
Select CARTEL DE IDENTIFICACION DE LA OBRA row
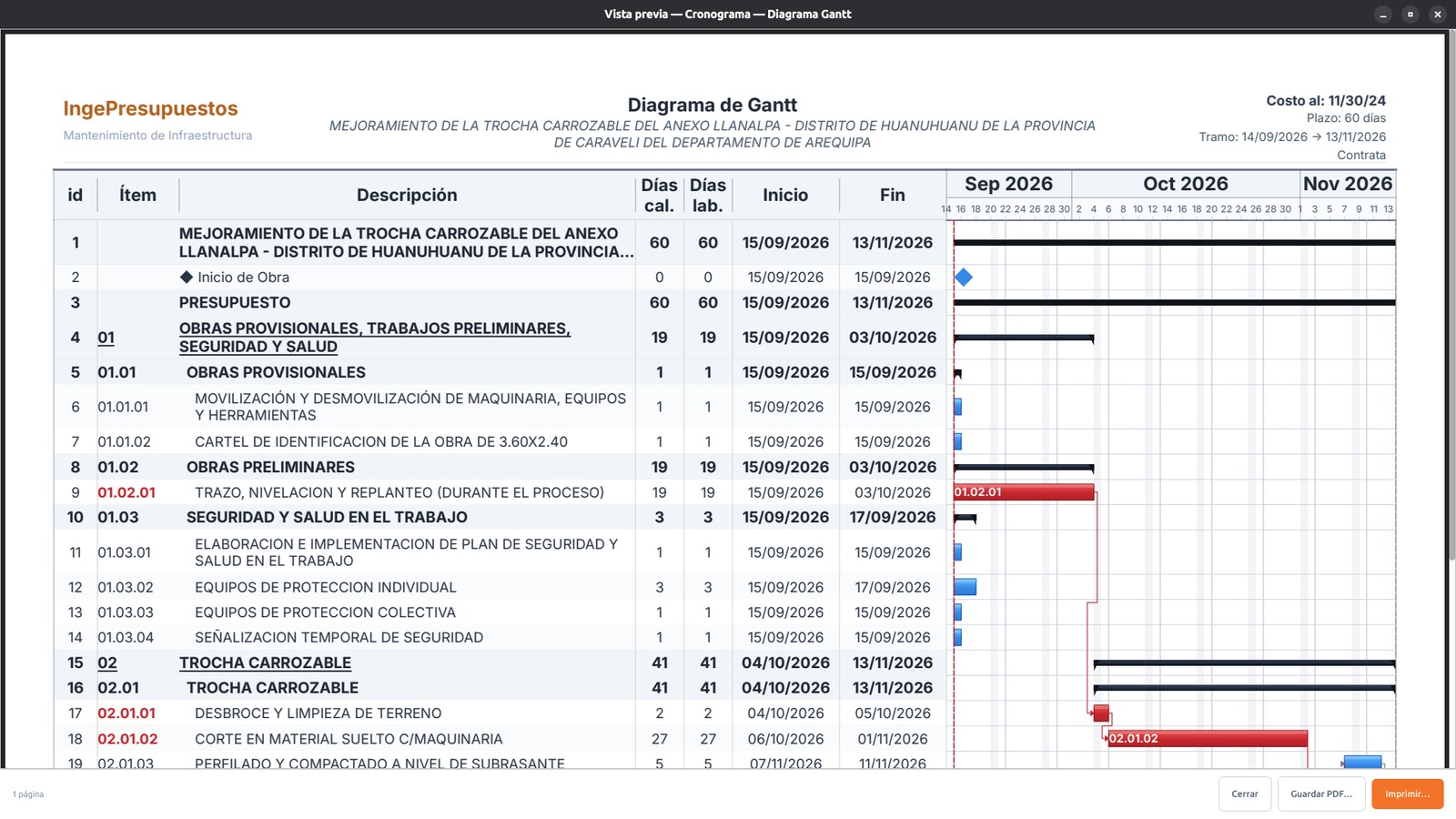point(499,441)
